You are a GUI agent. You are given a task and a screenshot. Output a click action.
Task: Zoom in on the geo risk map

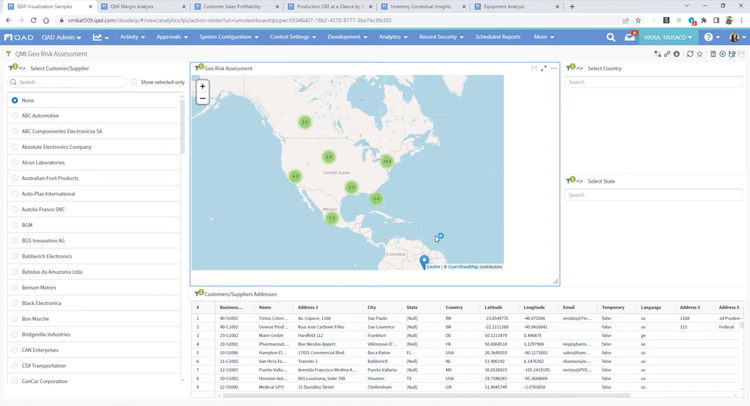coord(202,87)
